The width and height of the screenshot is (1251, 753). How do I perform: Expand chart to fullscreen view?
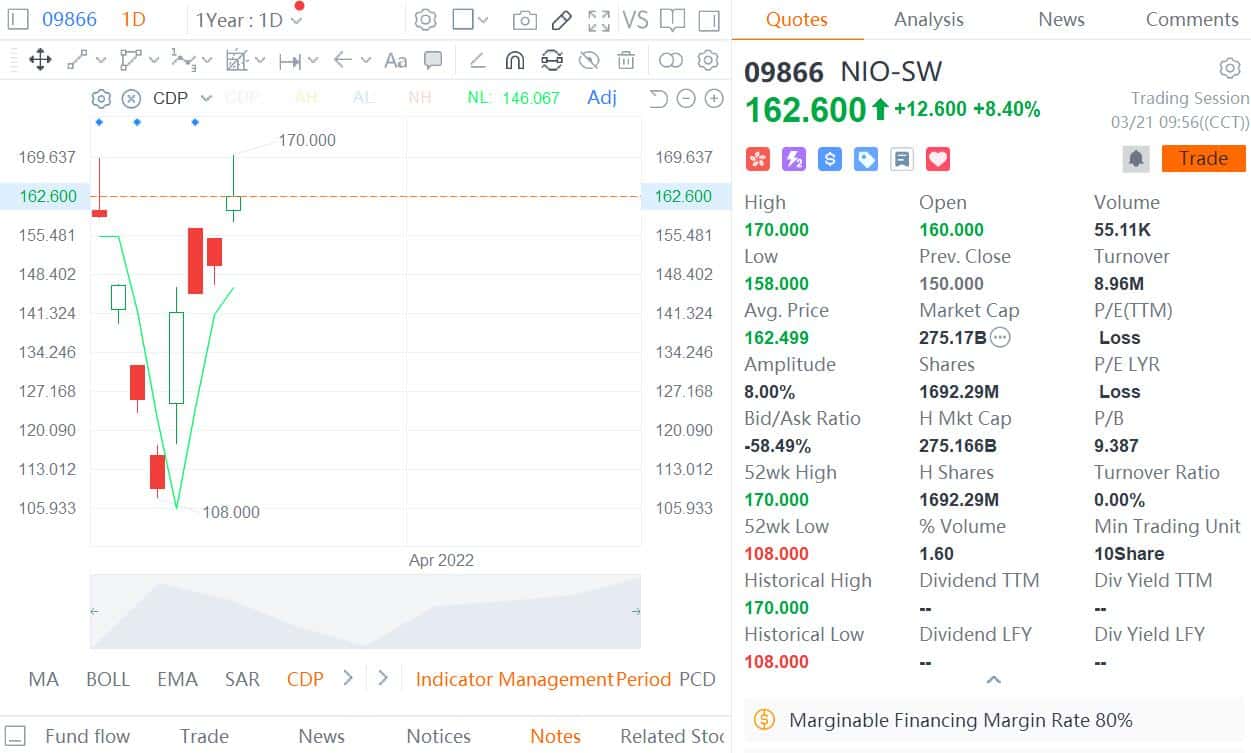tap(599, 19)
